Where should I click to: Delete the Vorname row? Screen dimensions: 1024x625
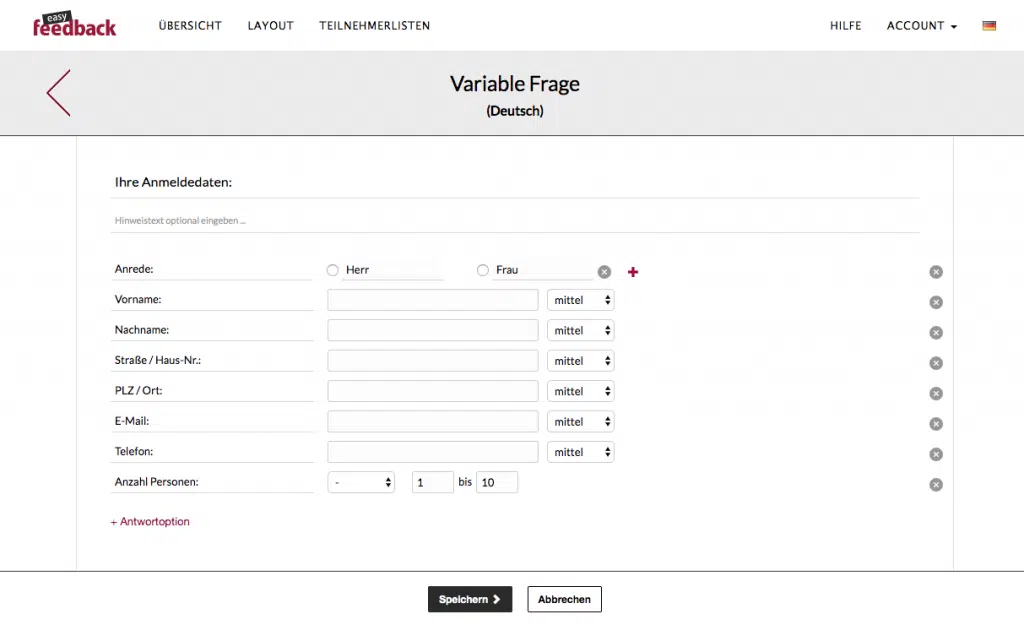(936, 302)
